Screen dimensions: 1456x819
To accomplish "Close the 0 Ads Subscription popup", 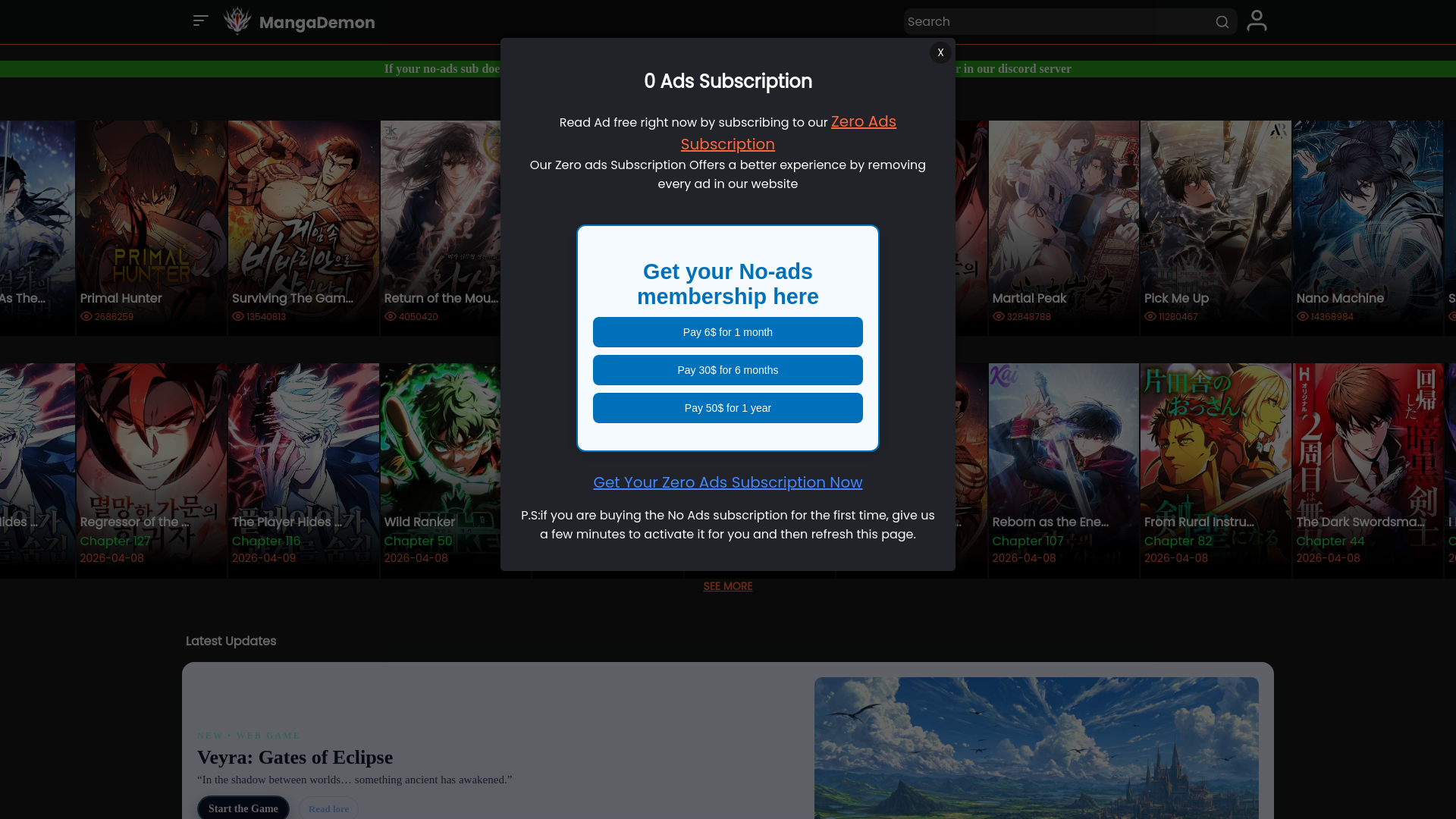I will tap(940, 52).
